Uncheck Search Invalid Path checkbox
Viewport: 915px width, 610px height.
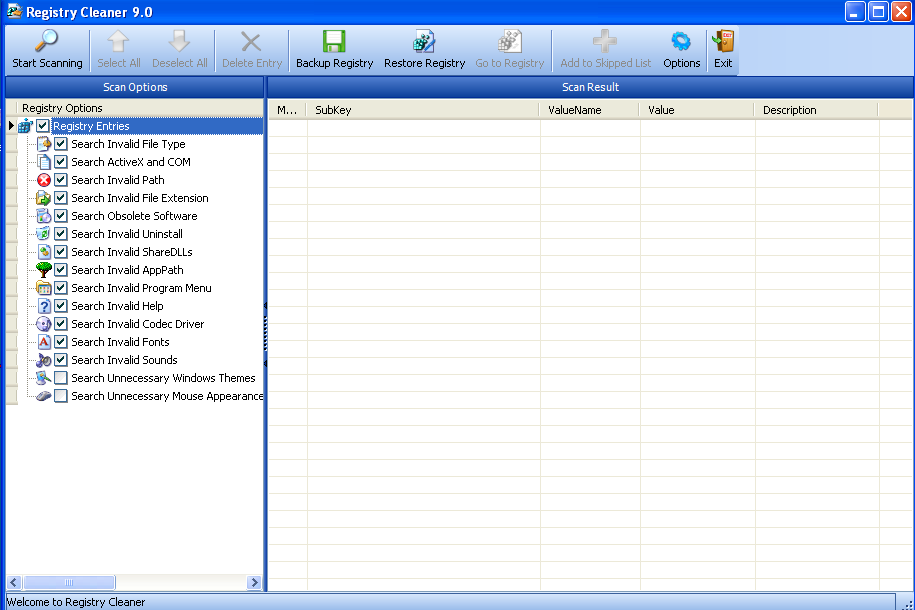pos(61,180)
